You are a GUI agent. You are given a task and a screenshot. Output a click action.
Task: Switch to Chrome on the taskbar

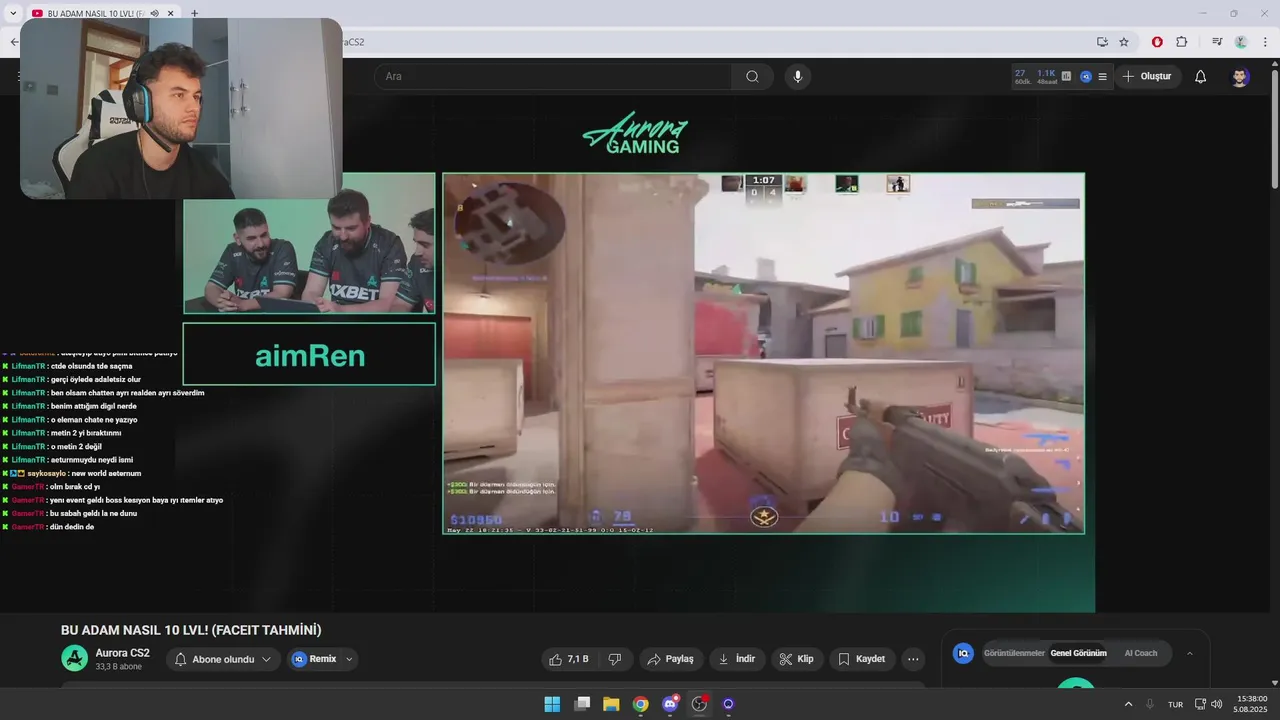coord(641,704)
